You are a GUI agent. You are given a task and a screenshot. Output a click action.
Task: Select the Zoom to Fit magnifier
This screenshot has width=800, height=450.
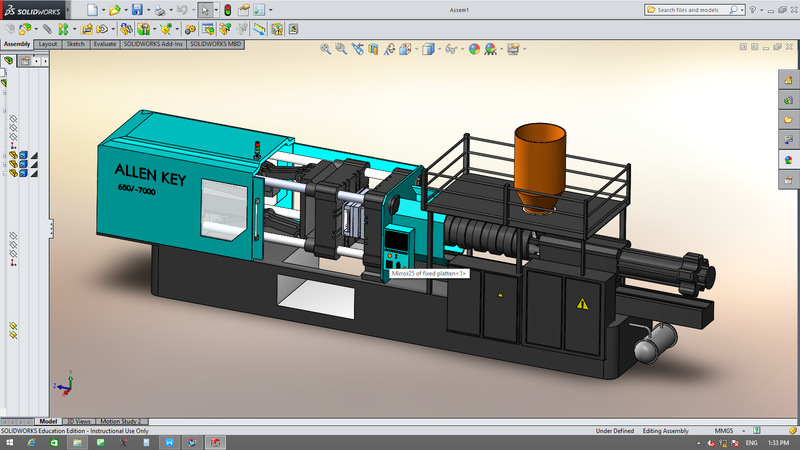click(325, 49)
